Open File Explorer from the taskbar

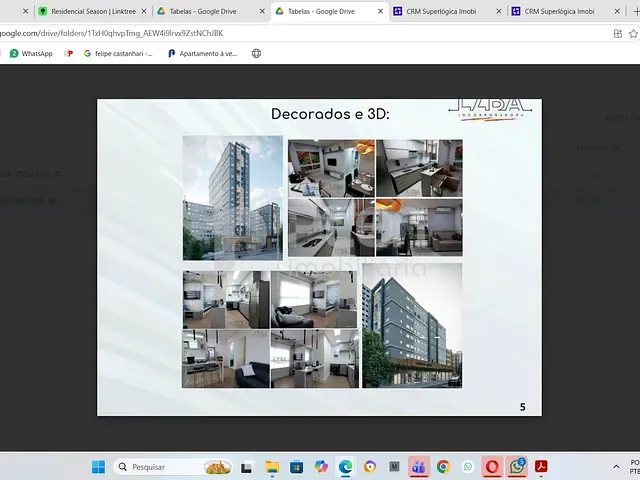[272, 467]
